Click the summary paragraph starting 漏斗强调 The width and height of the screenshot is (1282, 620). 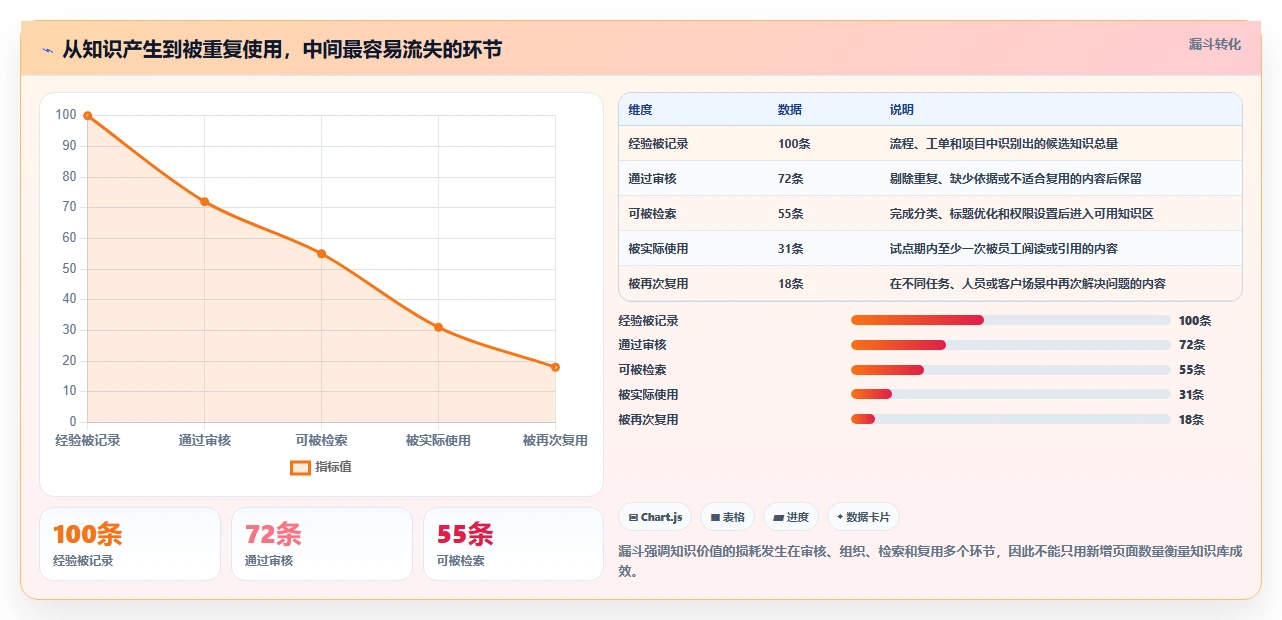point(930,562)
